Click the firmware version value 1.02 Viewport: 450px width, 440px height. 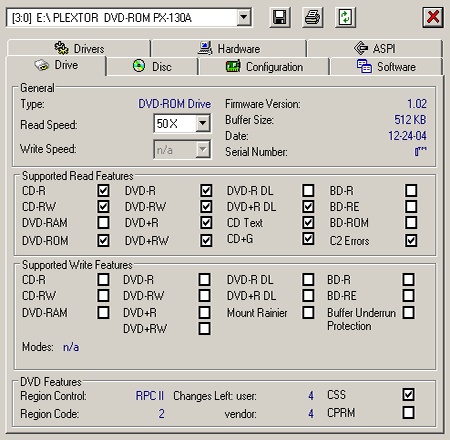(417, 104)
